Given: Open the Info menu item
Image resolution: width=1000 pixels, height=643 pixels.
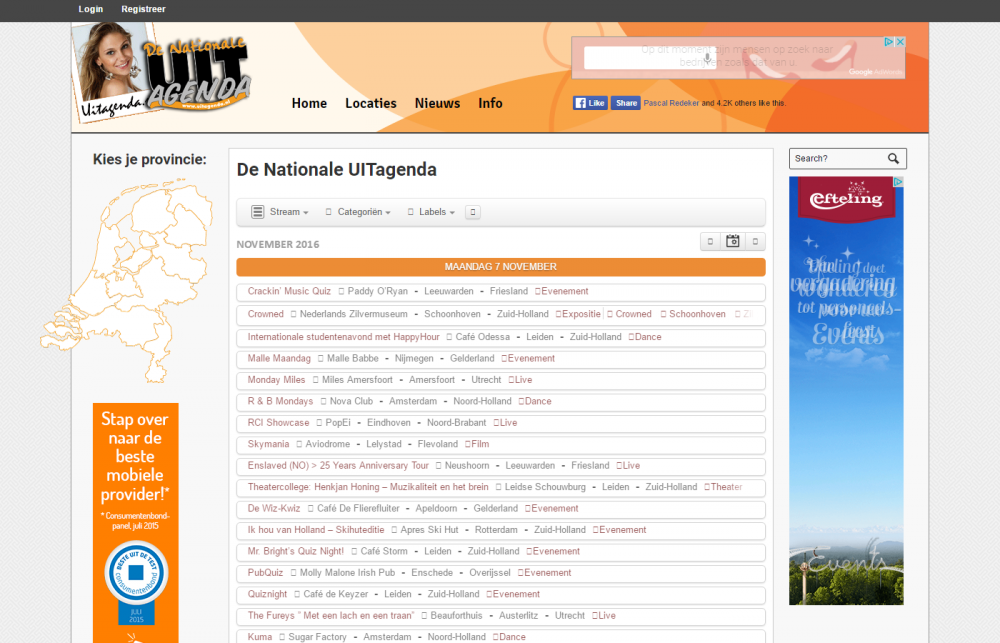Looking at the screenshot, I should coord(490,103).
